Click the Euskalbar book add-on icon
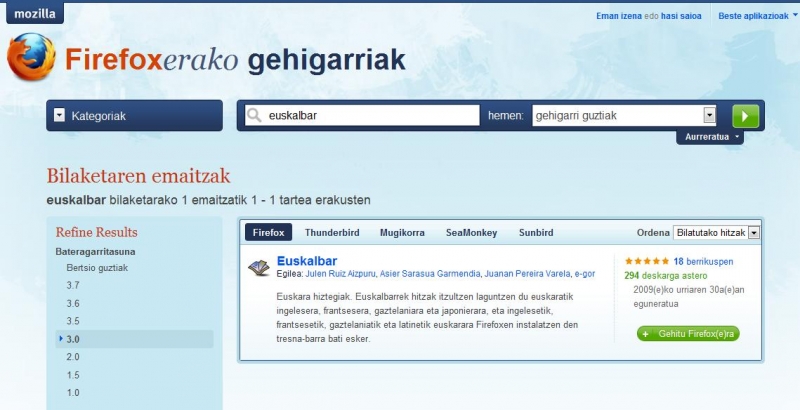The height and width of the screenshot is (410, 800). pyautogui.click(x=259, y=268)
